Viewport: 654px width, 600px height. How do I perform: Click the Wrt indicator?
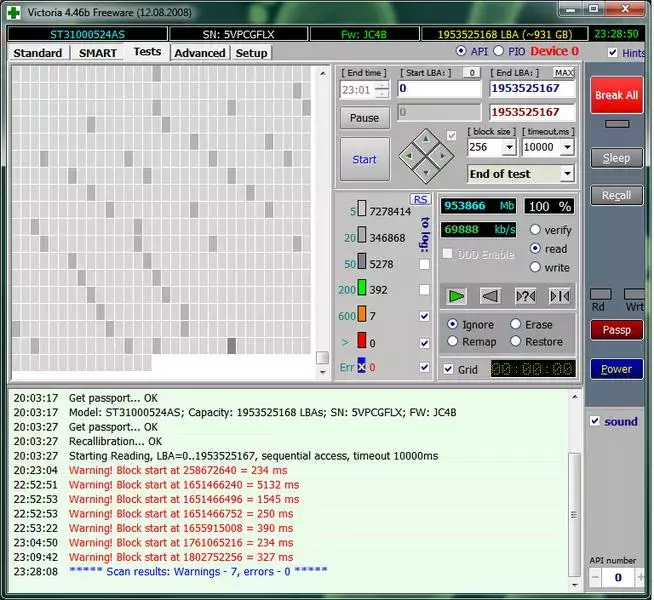pyautogui.click(x=634, y=294)
